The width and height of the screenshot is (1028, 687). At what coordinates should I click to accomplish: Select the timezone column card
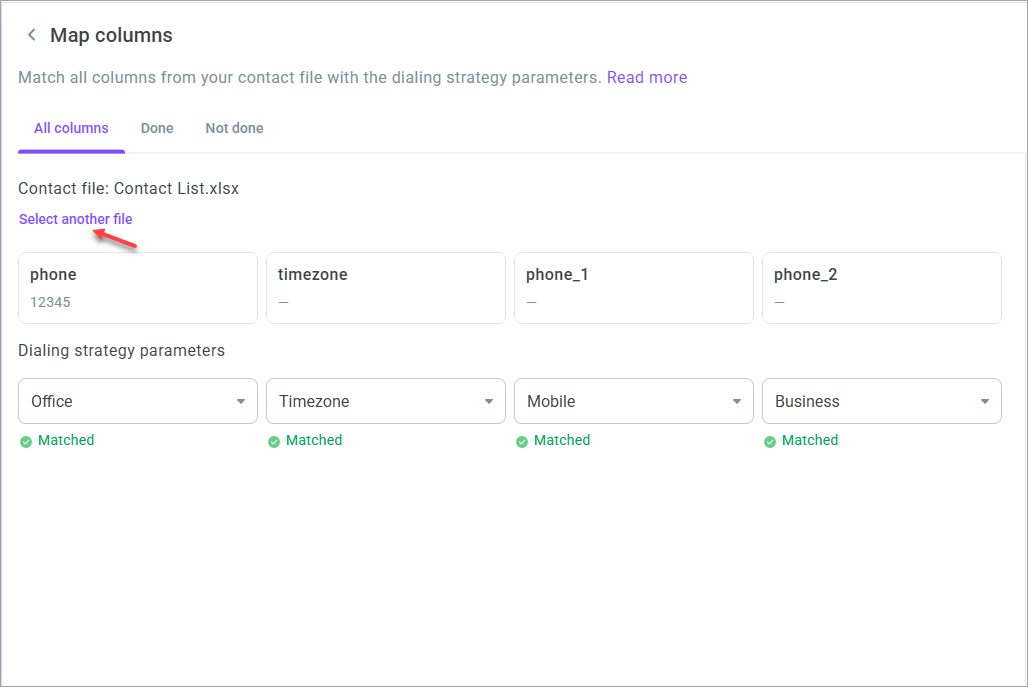coord(386,288)
